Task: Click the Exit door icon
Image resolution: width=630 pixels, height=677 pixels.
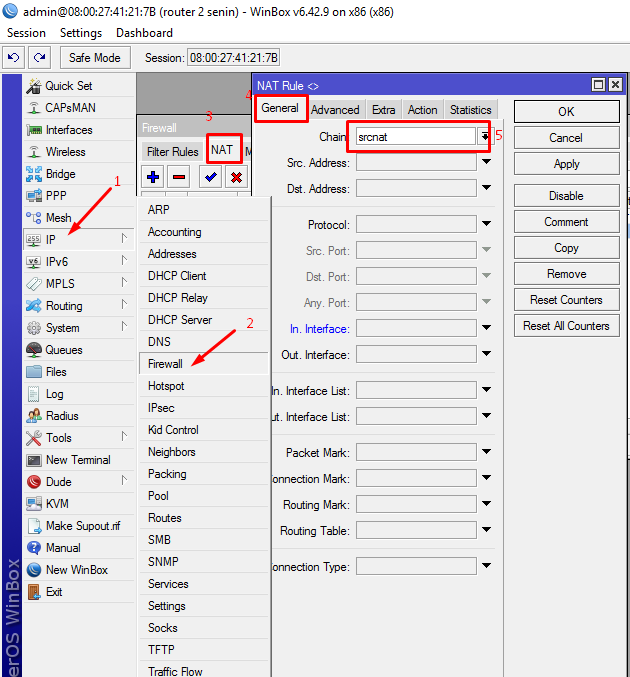Action: tap(34, 592)
